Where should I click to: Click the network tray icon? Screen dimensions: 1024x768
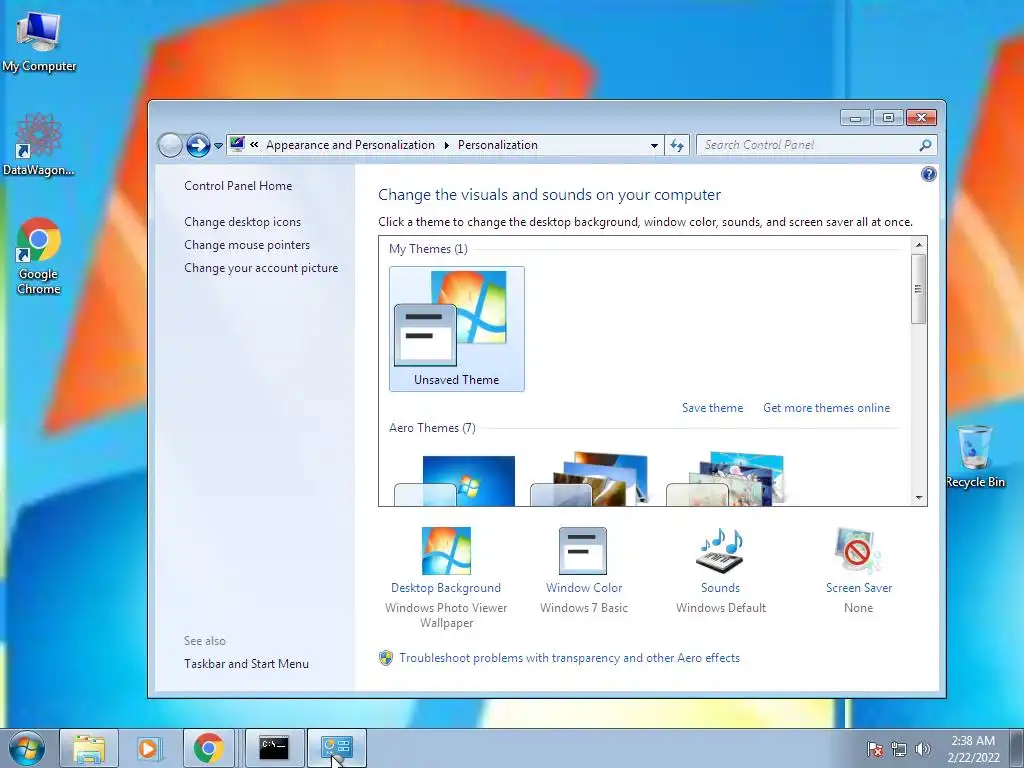(899, 749)
